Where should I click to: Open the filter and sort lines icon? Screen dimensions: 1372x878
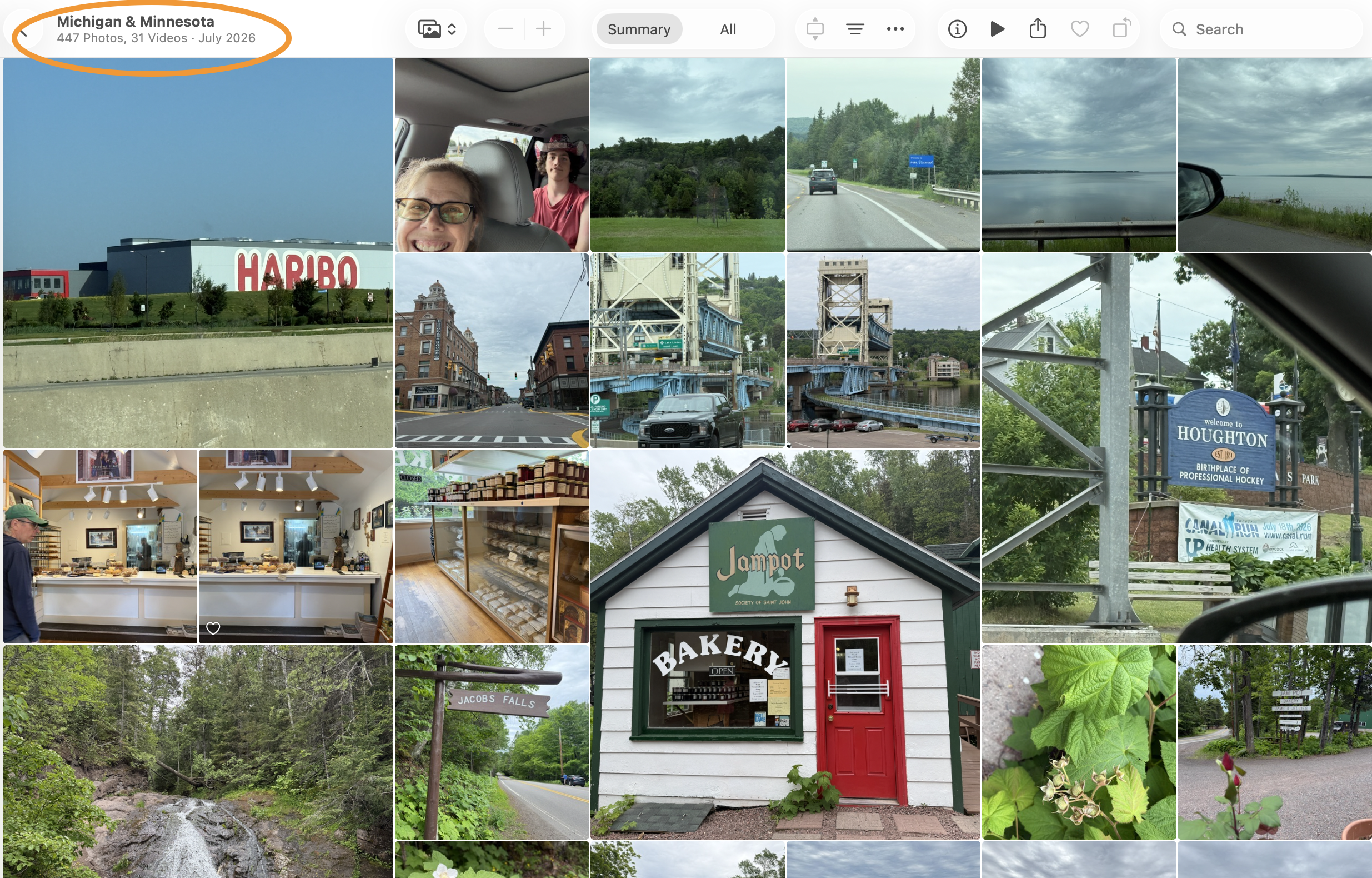coord(855,29)
